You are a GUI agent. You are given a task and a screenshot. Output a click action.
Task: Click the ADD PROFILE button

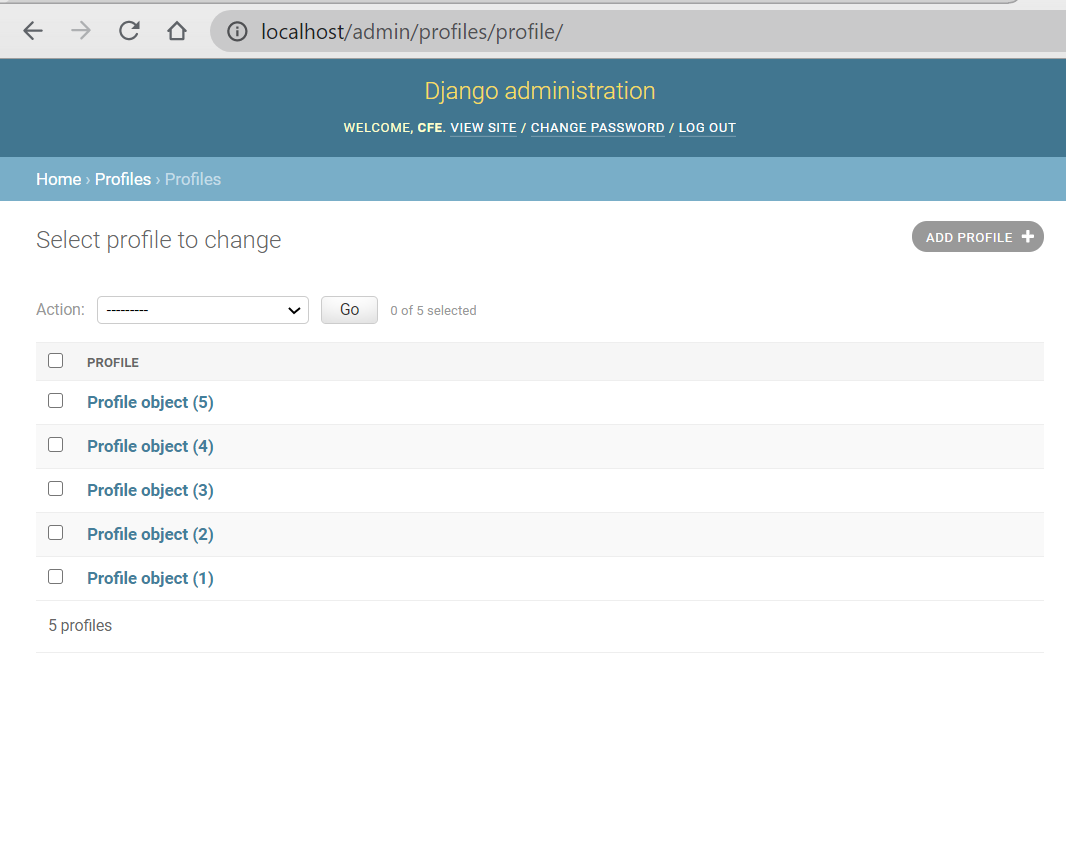[x=978, y=236]
